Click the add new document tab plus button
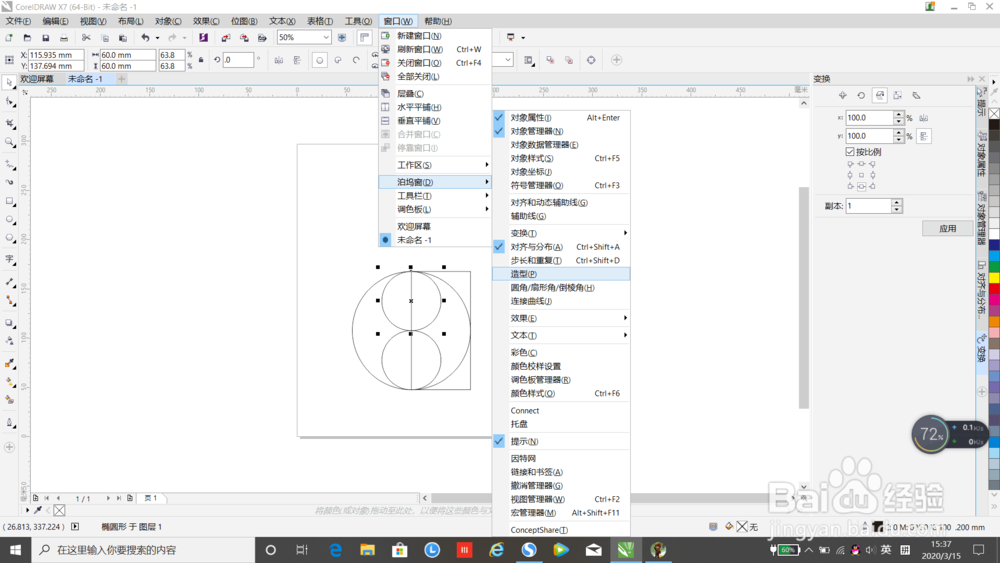1000x563 pixels. [121, 79]
